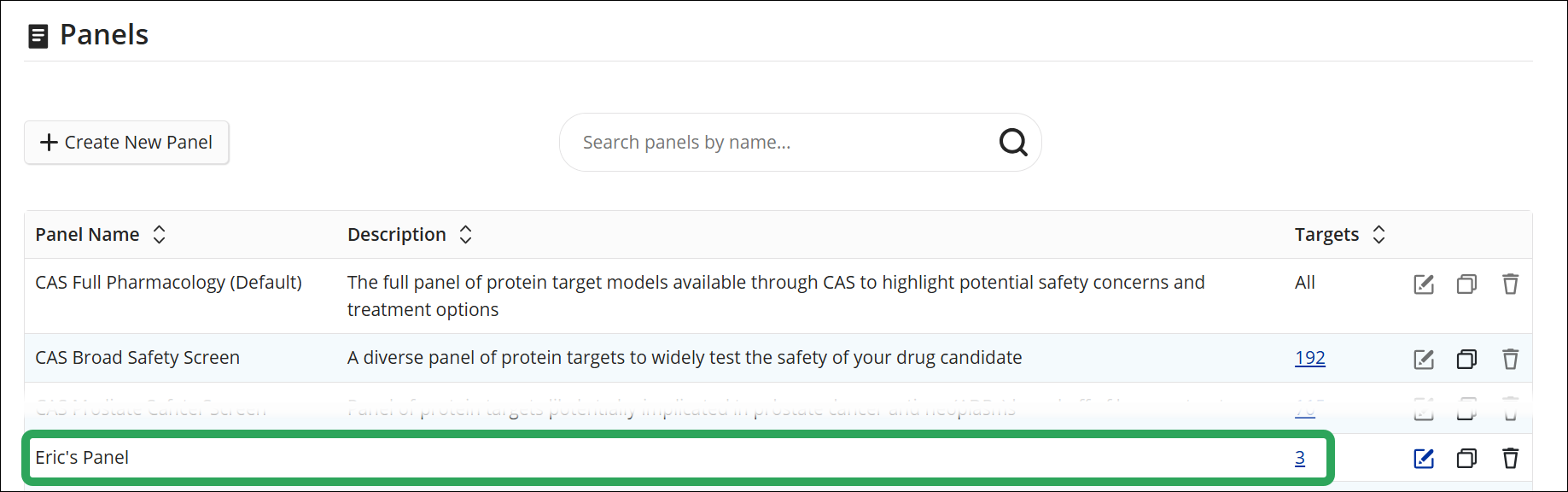Screen dimensions: 1568x492
Task: Click the magnifying glass search icon
Action: 1012,142
